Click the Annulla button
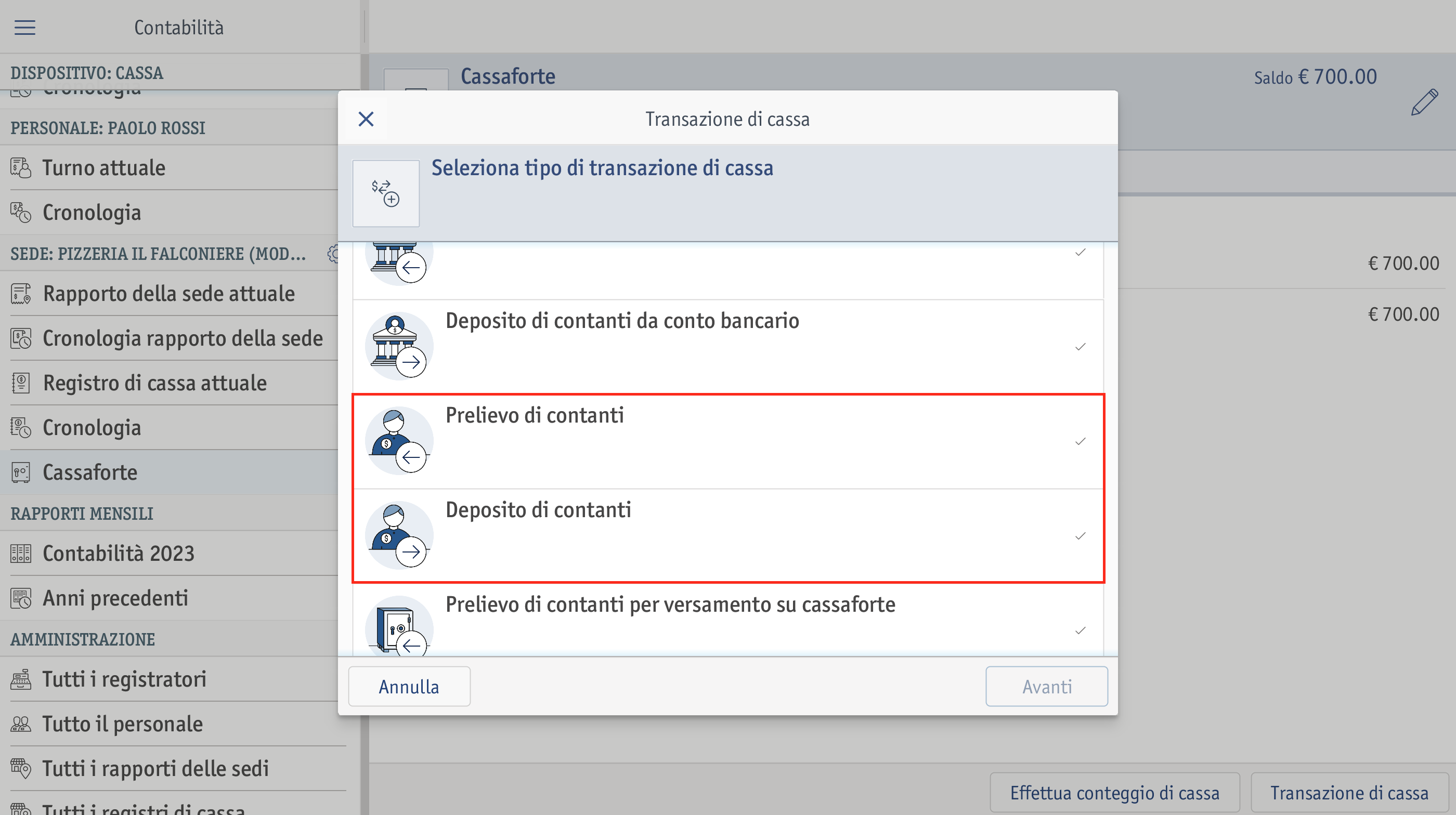This screenshot has height=815, width=1456. tap(409, 686)
